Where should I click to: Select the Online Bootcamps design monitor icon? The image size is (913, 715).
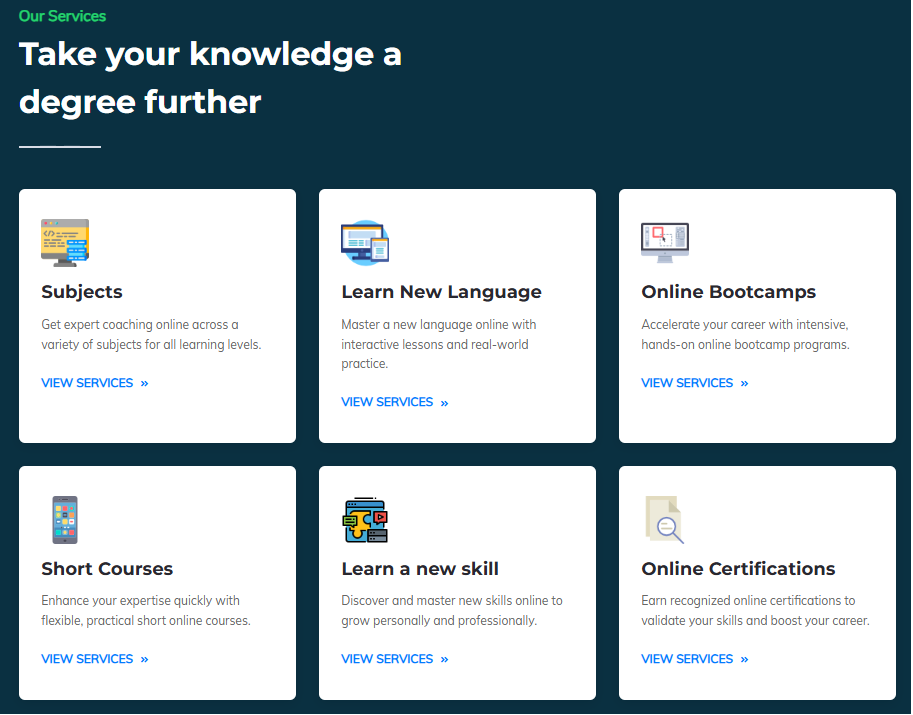[x=665, y=243]
